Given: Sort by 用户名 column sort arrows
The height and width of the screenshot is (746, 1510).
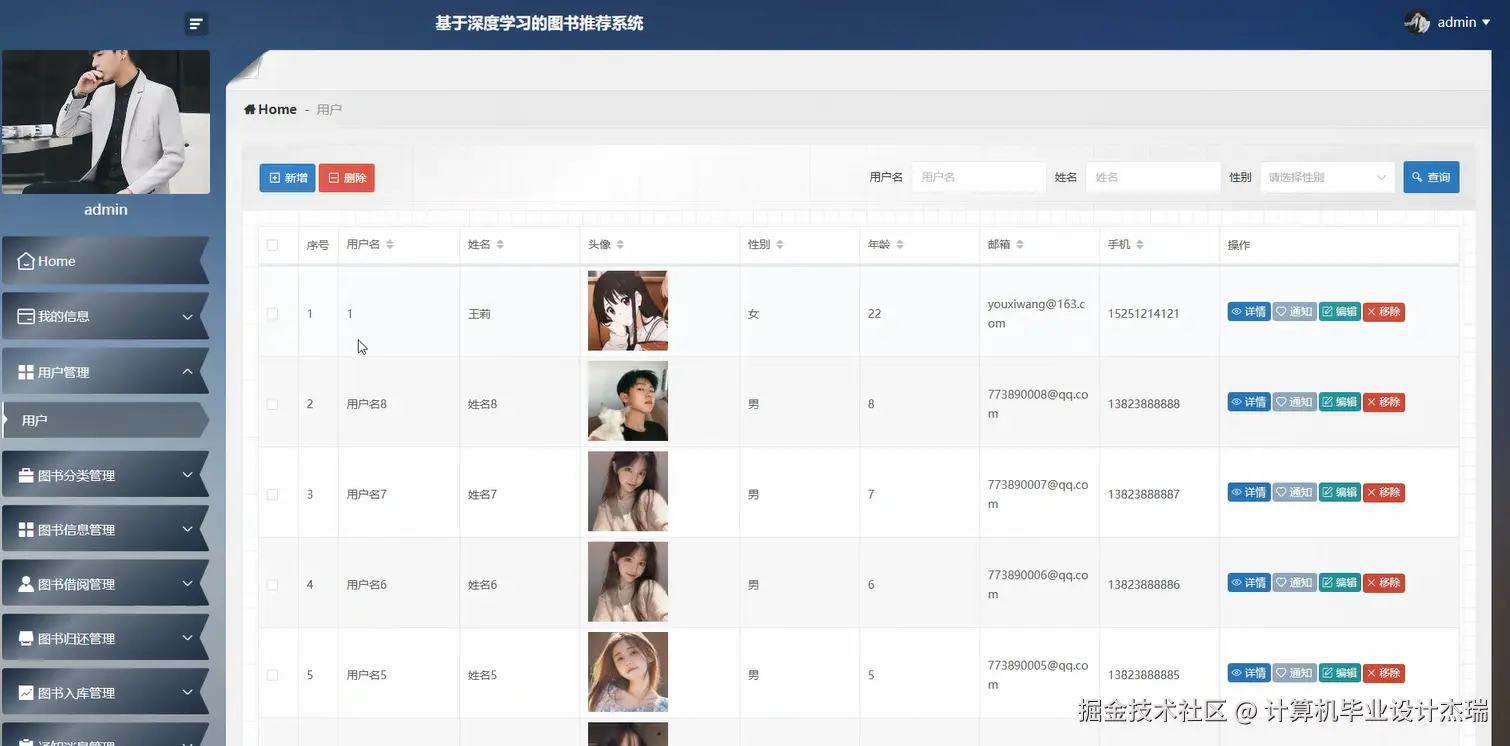Looking at the screenshot, I should pos(390,245).
